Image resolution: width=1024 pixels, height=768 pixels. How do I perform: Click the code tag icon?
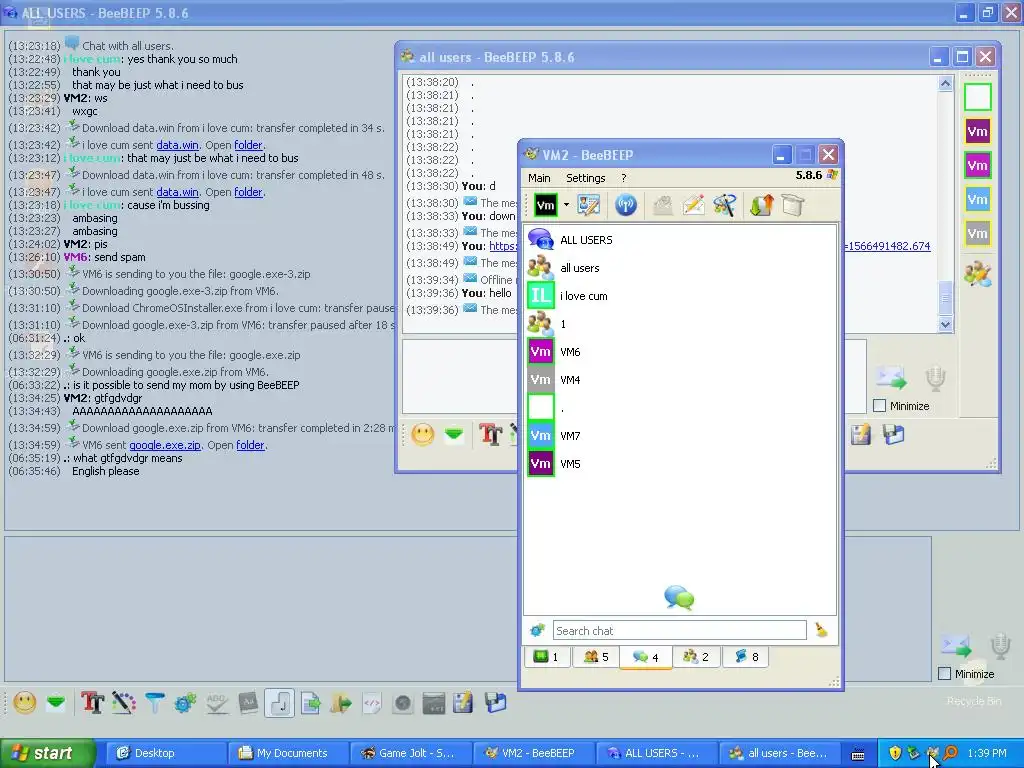[372, 703]
